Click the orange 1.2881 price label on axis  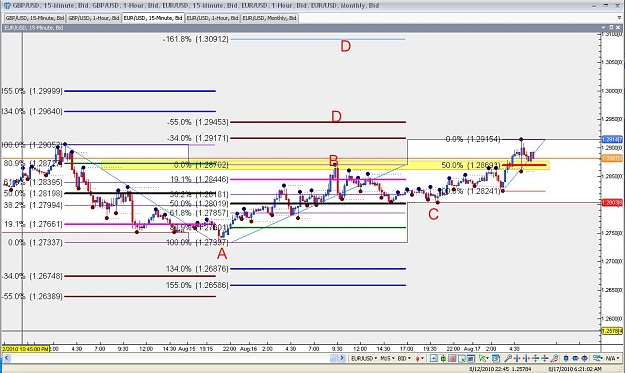coord(611,158)
